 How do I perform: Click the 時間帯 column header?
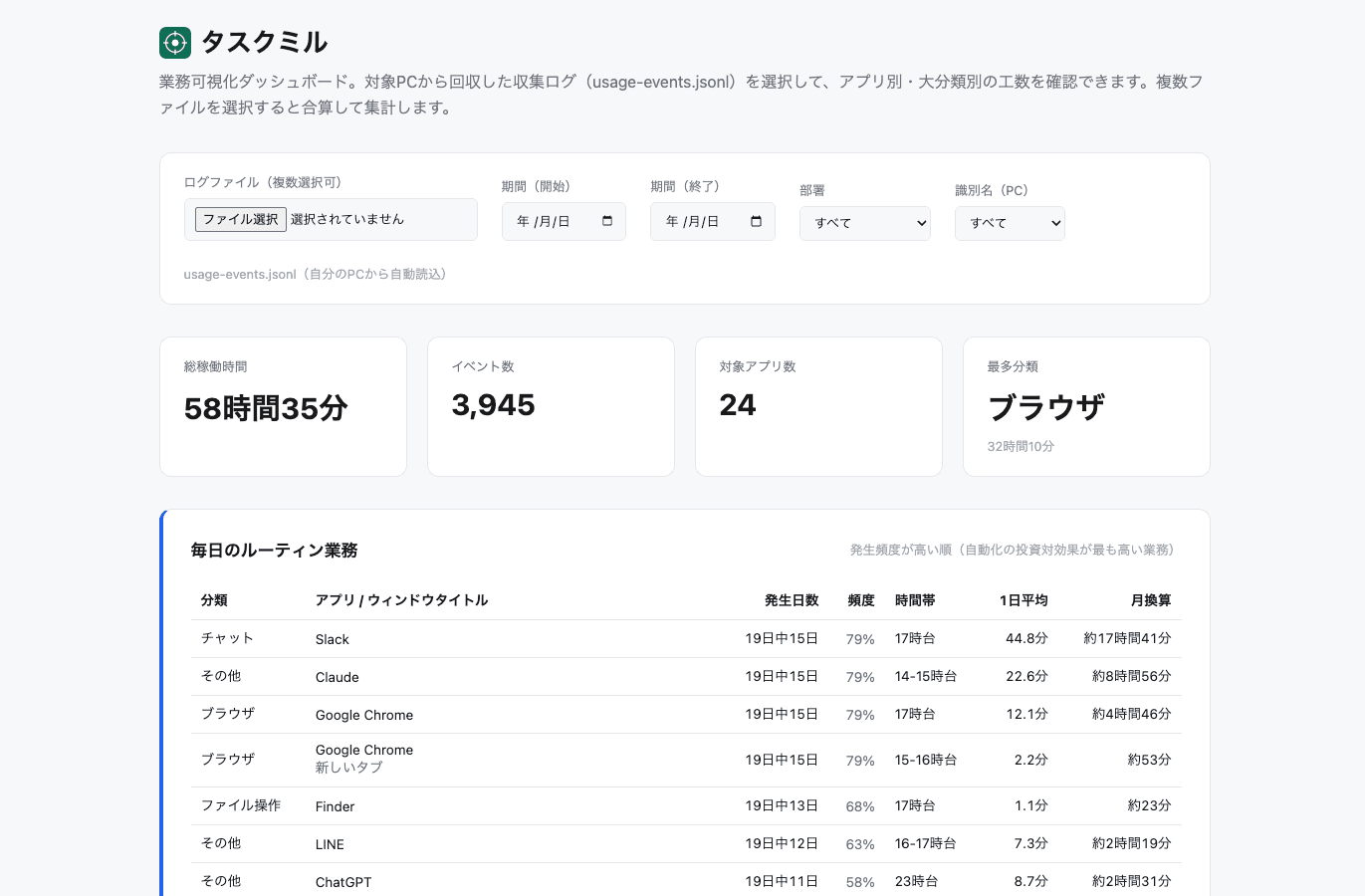pyautogui.click(x=915, y=600)
